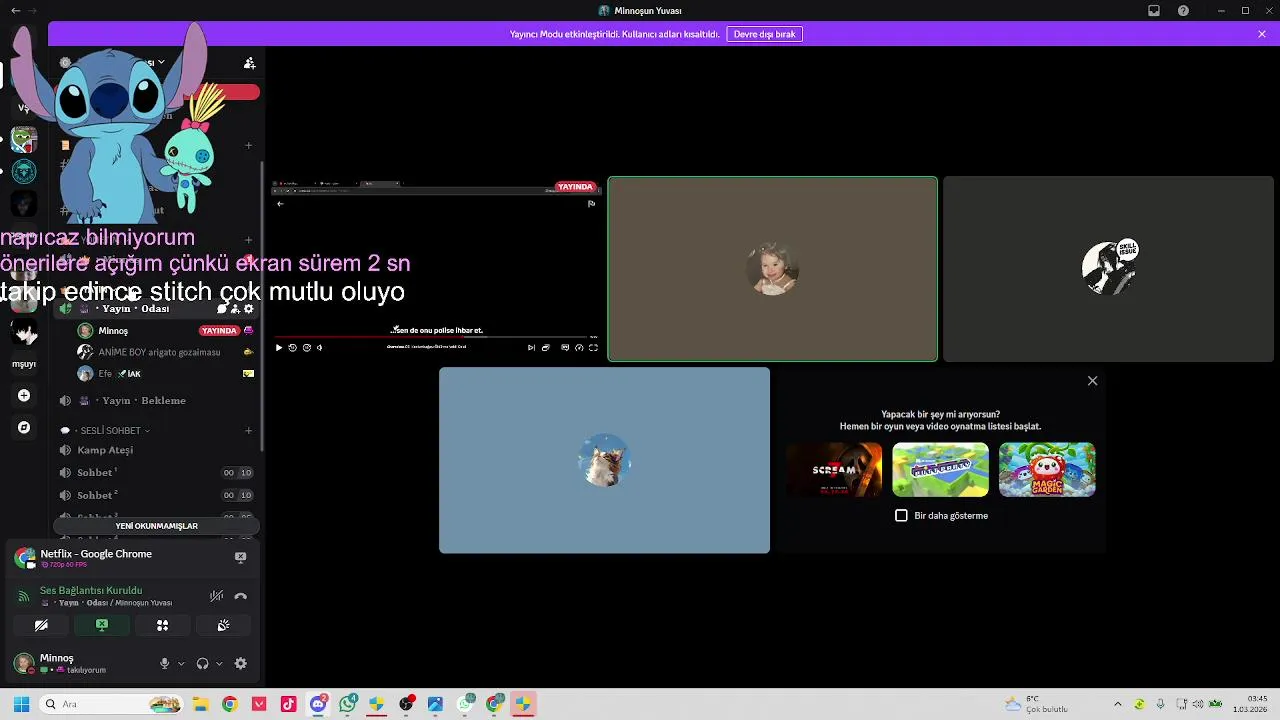The height and width of the screenshot is (720, 1280).
Task: Open the Discord inbox icon
Action: 1154,11
